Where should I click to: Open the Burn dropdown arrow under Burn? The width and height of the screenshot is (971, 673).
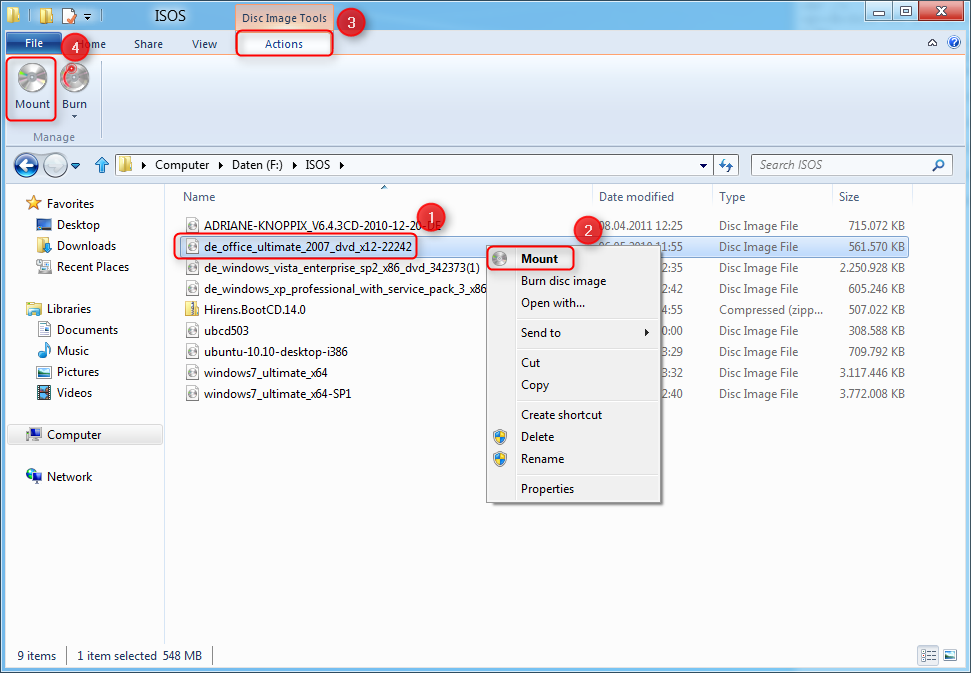[74, 116]
